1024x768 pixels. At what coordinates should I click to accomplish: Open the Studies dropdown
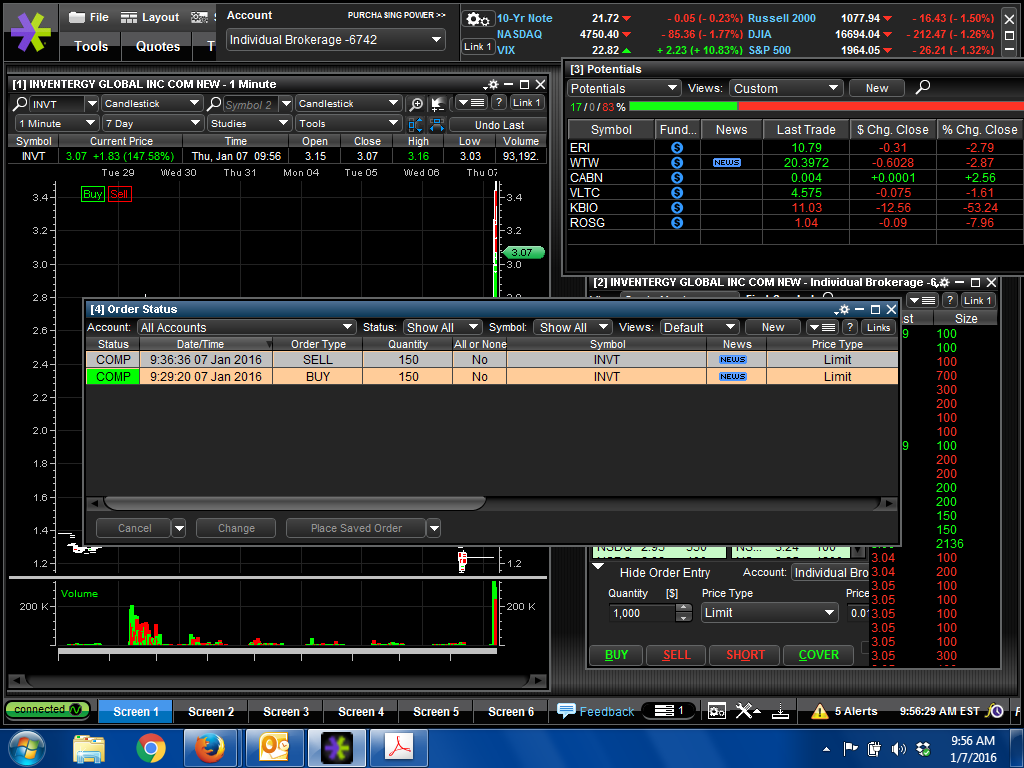click(x=248, y=123)
